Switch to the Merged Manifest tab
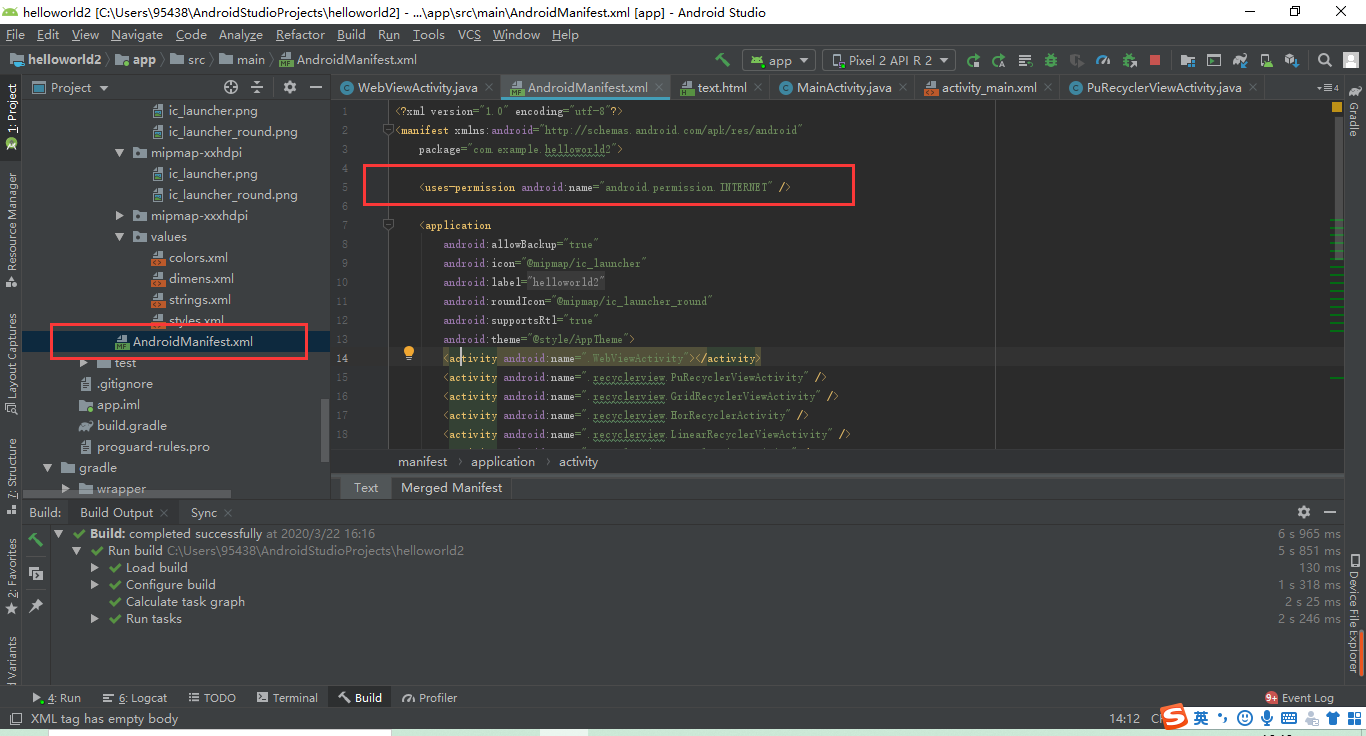 coord(451,487)
